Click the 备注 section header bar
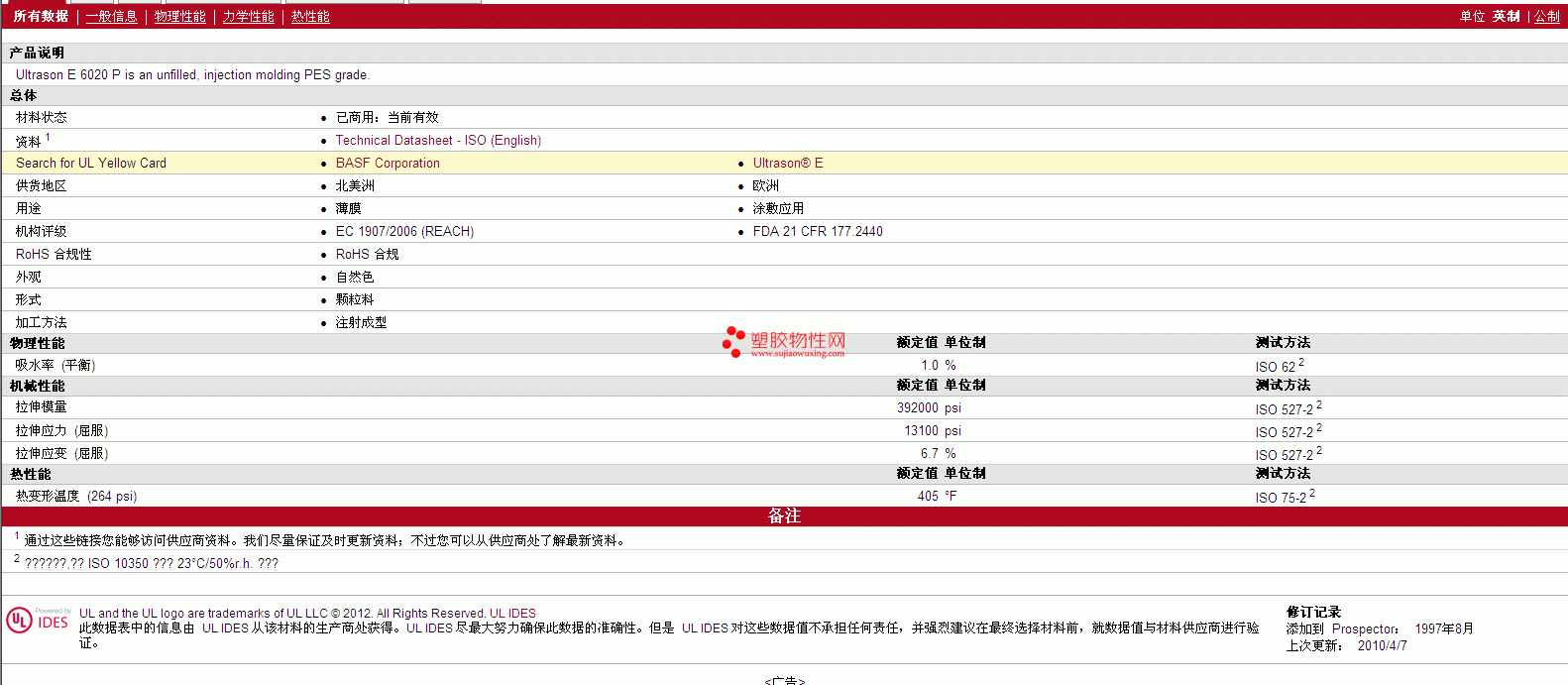 tap(784, 516)
